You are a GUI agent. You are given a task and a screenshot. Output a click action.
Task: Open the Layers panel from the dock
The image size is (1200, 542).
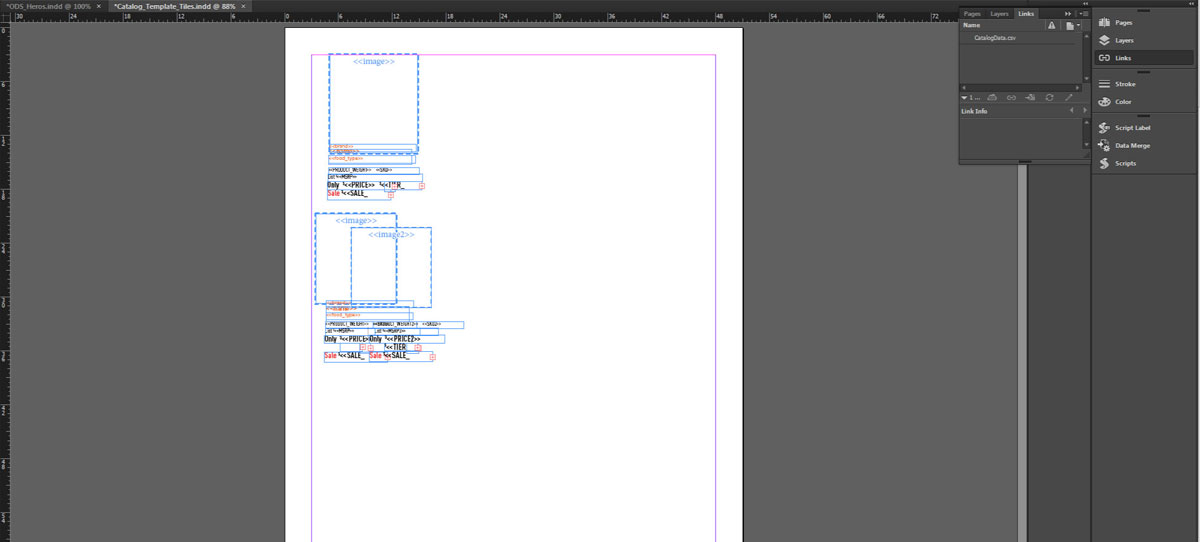(1143, 40)
